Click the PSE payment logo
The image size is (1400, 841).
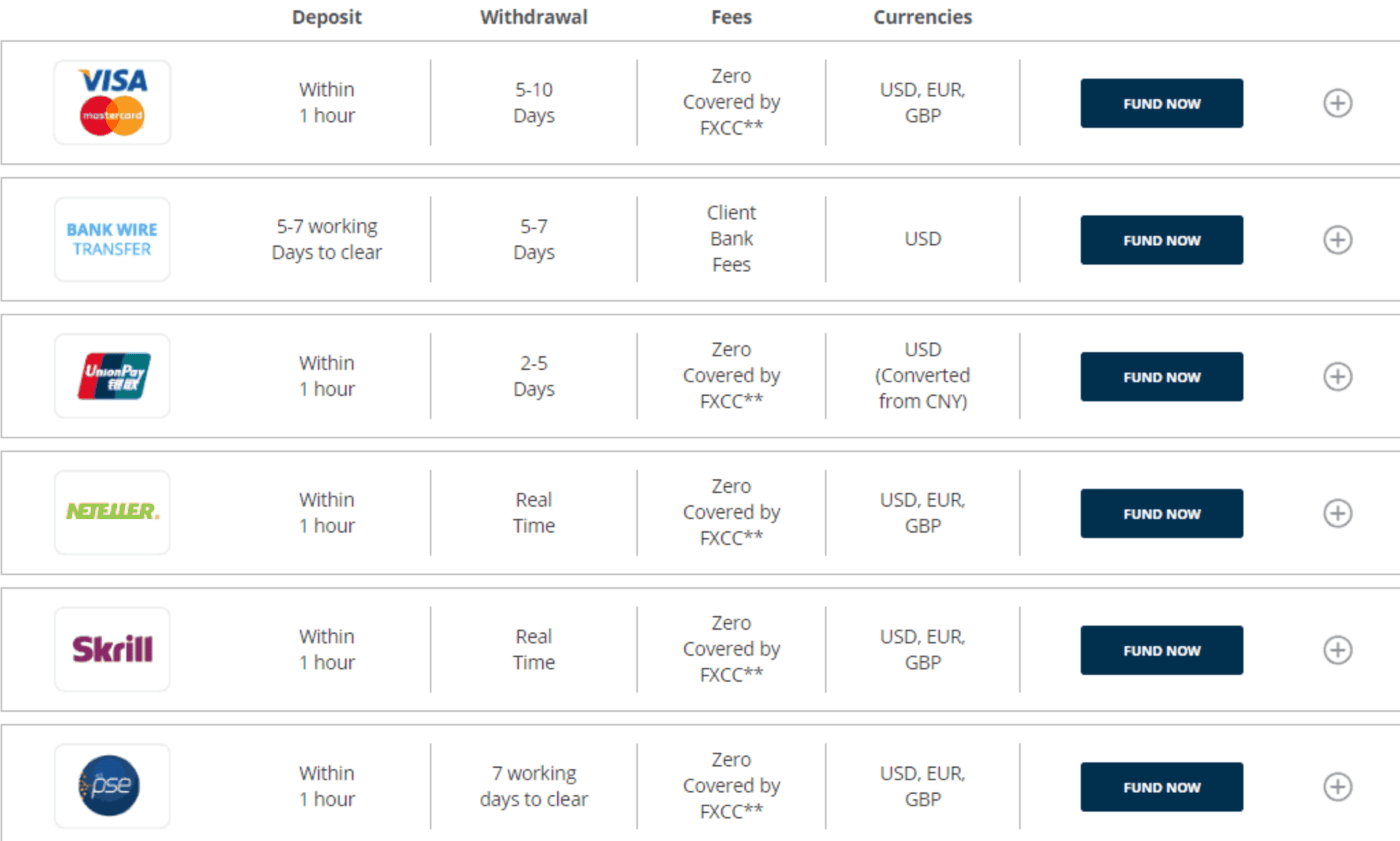click(111, 785)
